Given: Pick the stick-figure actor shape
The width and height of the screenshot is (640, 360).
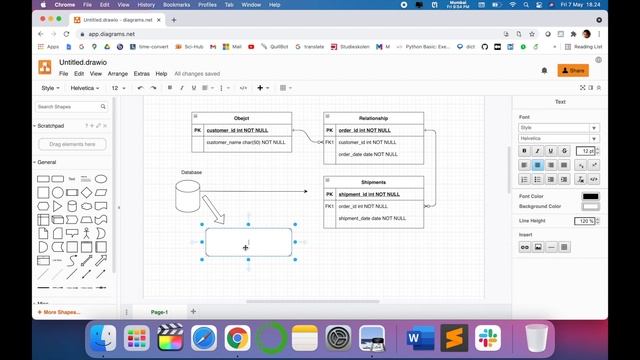Looking at the screenshot, I should coord(87,233).
